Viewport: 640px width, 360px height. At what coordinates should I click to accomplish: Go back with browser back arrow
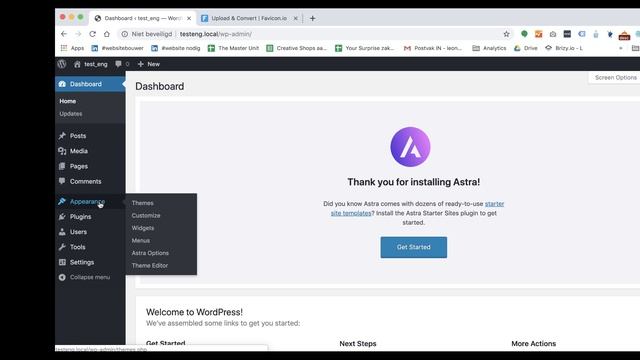tap(64, 34)
